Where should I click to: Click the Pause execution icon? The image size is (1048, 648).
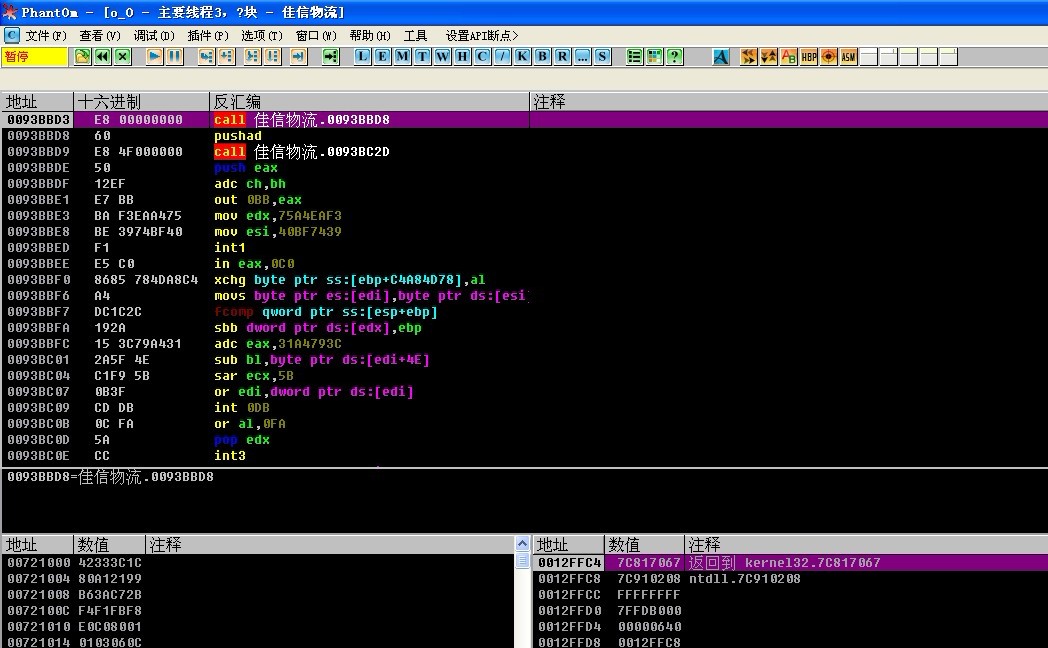(x=174, y=57)
